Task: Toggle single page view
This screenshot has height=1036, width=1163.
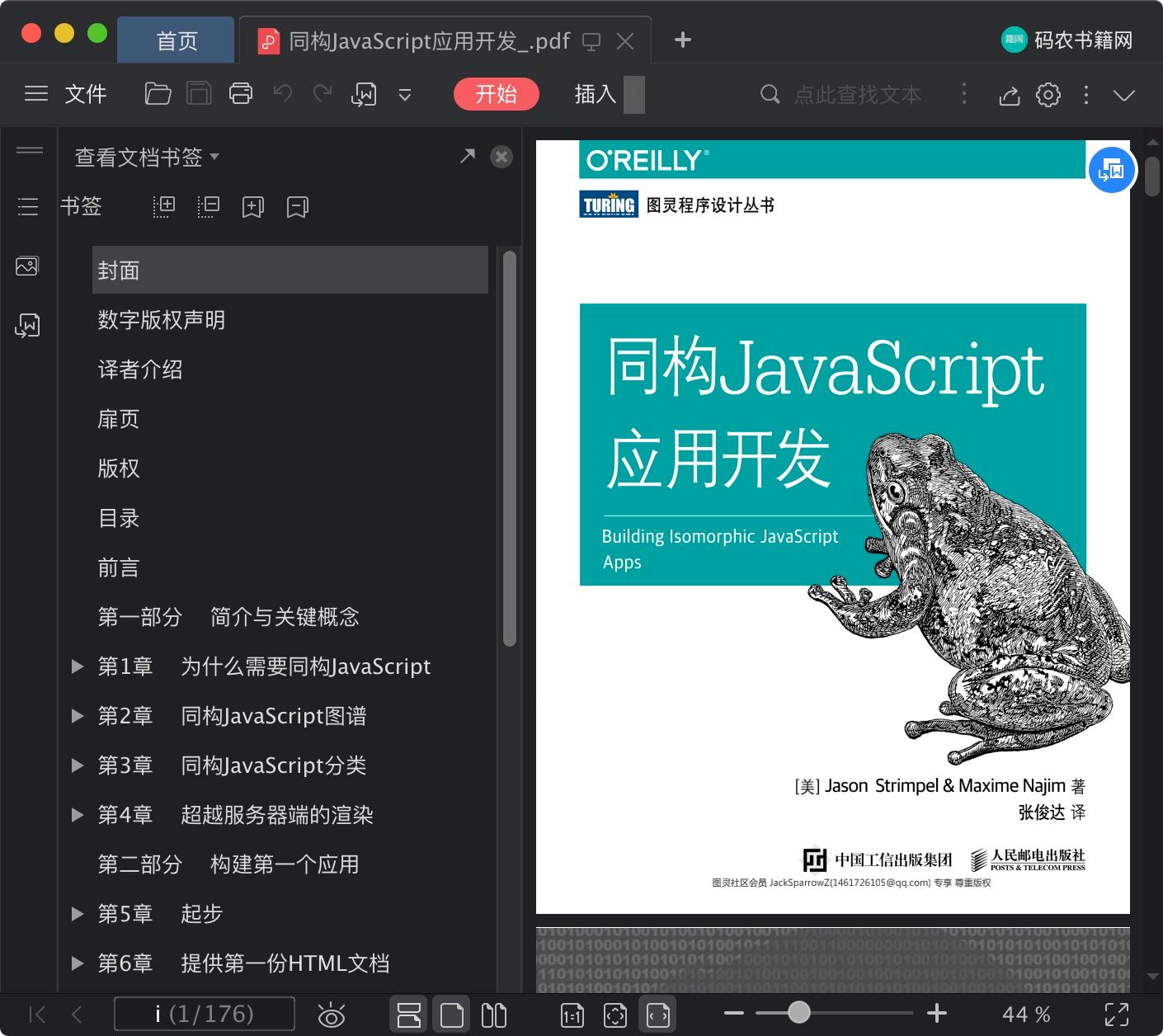Action: point(452,1015)
